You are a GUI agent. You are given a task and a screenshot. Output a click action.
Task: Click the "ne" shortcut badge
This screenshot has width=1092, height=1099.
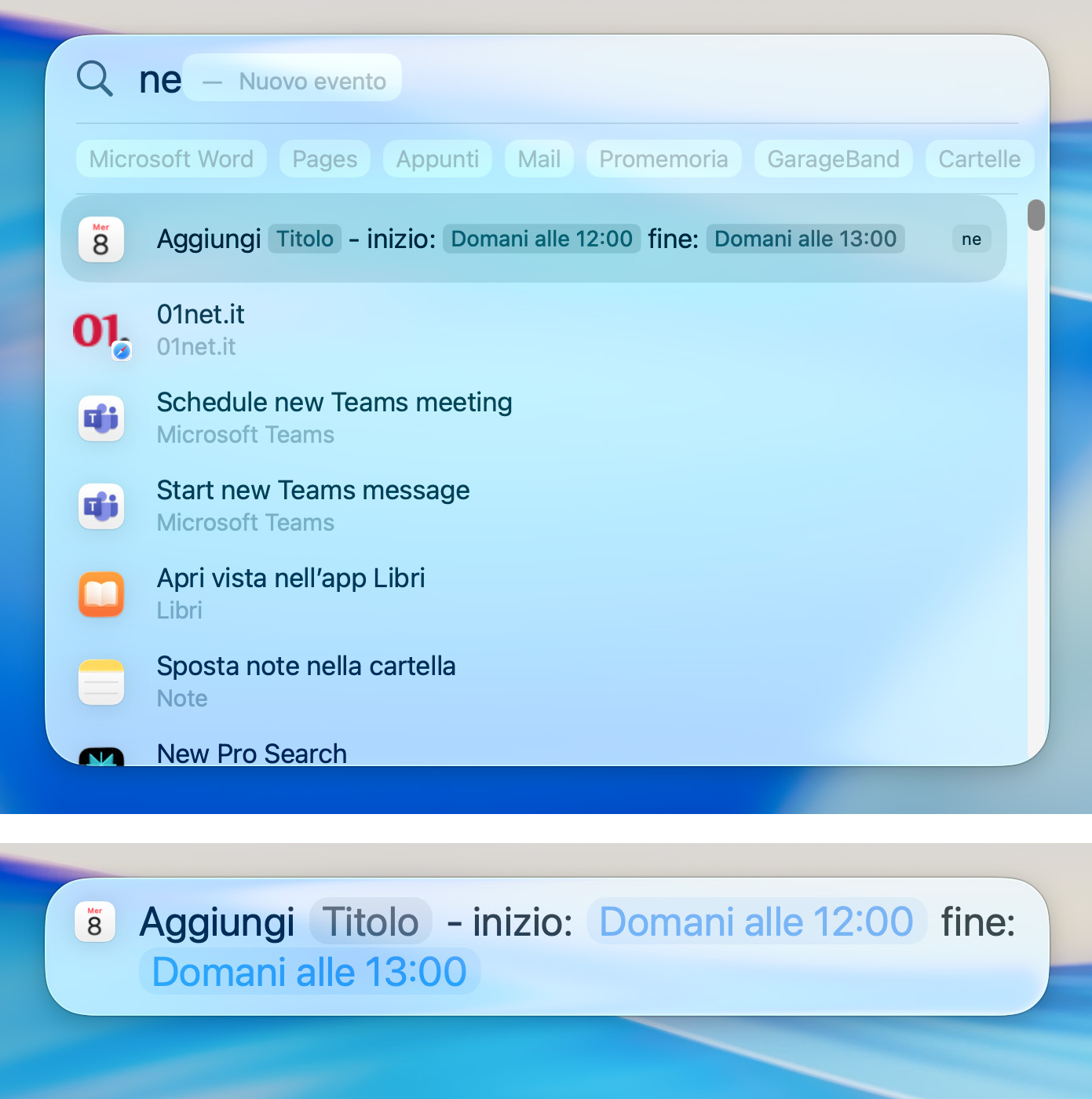[x=972, y=239]
